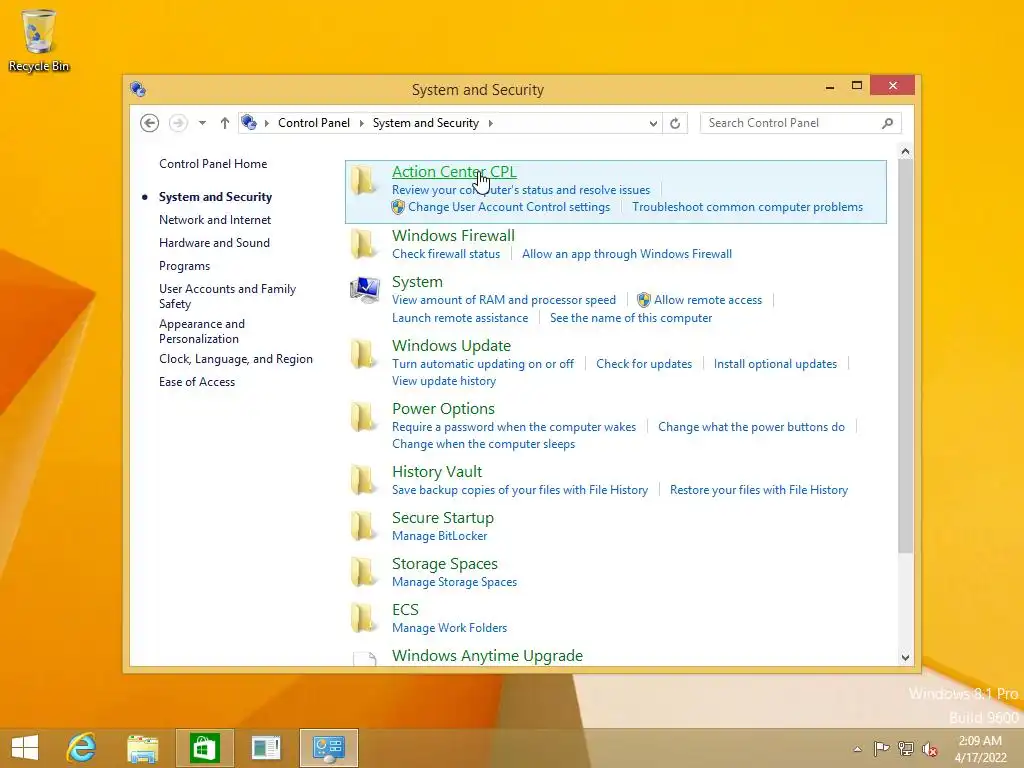Image resolution: width=1024 pixels, height=768 pixels.
Task: Click Check for updates link
Action: coord(644,364)
